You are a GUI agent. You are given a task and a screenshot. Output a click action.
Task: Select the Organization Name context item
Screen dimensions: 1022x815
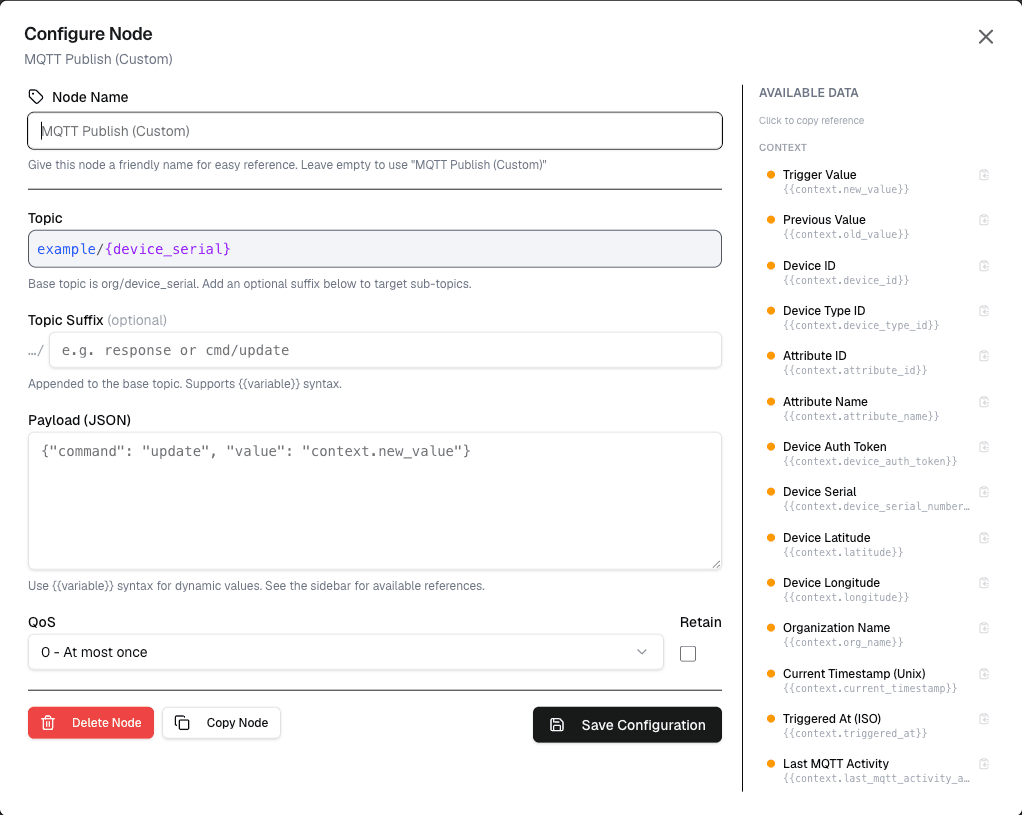(877, 634)
